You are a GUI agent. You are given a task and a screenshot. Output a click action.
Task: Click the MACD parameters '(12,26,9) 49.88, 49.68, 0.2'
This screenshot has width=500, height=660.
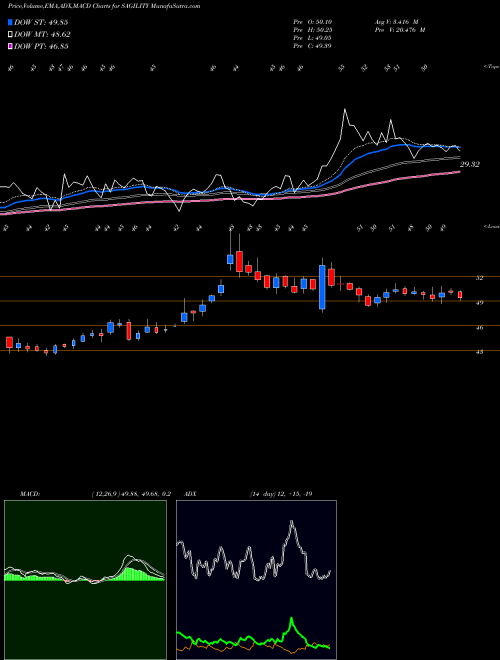(x=130, y=494)
